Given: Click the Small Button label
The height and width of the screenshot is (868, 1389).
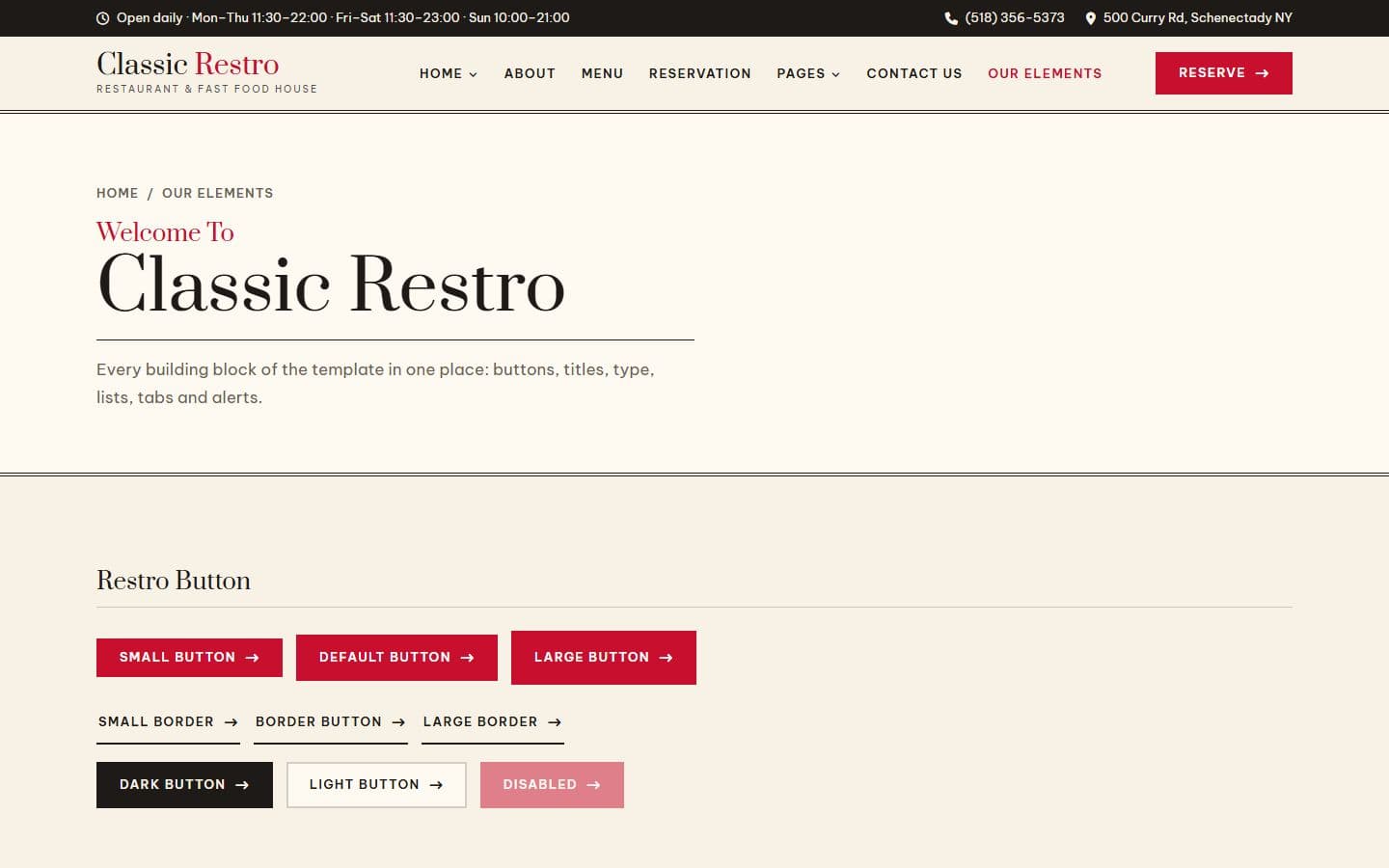Looking at the screenshot, I should 177,657.
